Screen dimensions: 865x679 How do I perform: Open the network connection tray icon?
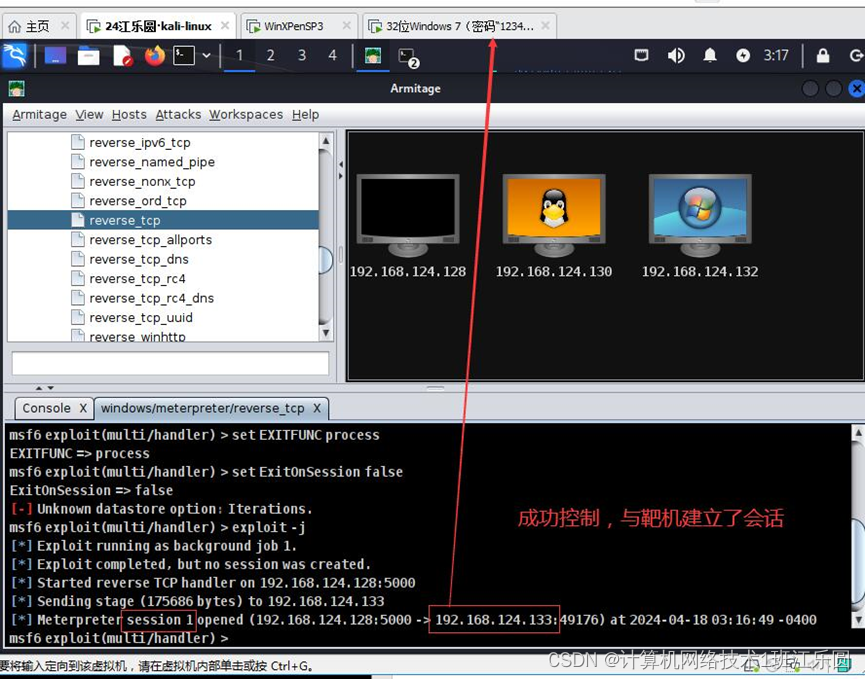pyautogui.click(x=641, y=55)
